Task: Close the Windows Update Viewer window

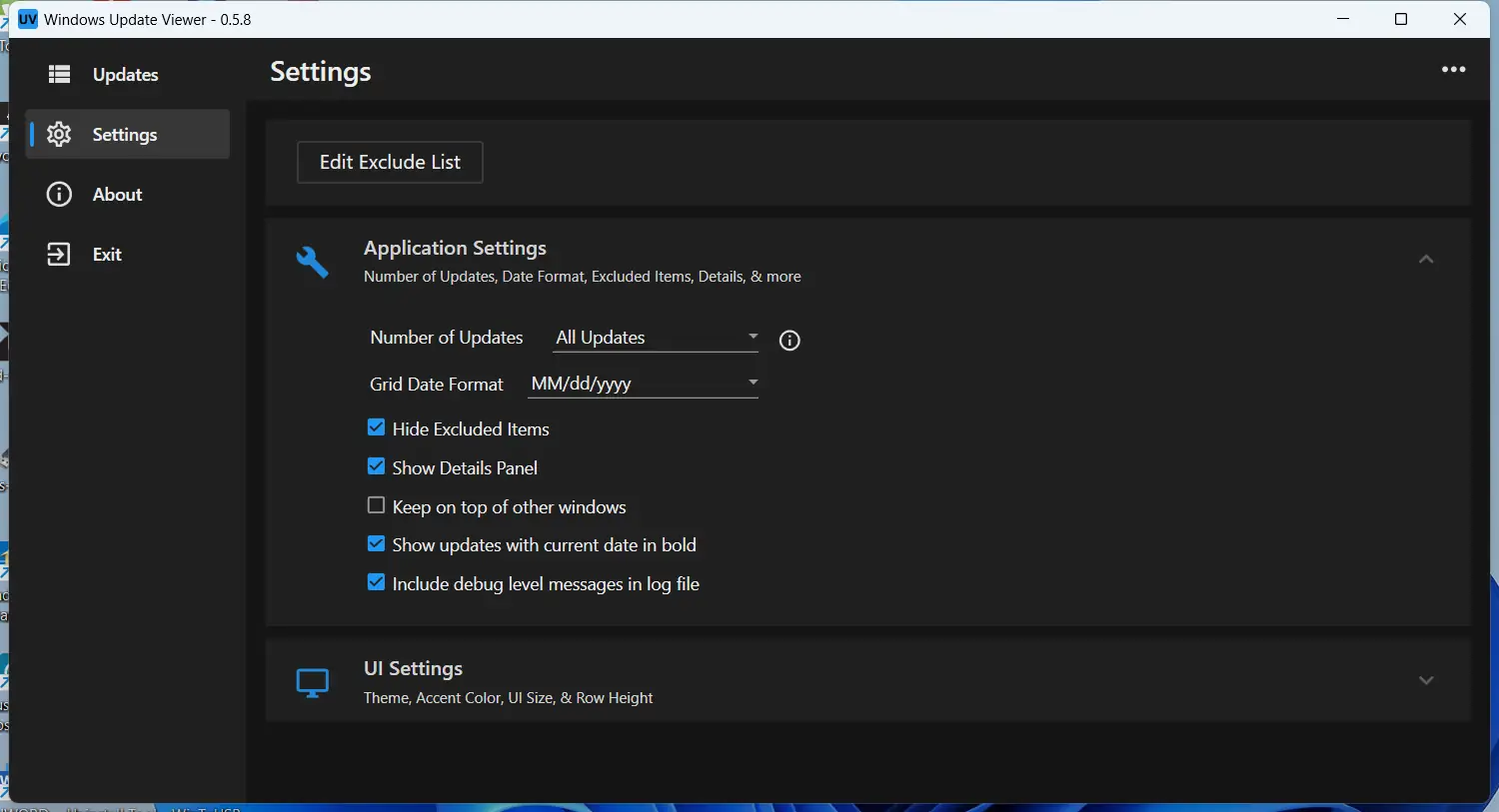Action: click(1460, 19)
